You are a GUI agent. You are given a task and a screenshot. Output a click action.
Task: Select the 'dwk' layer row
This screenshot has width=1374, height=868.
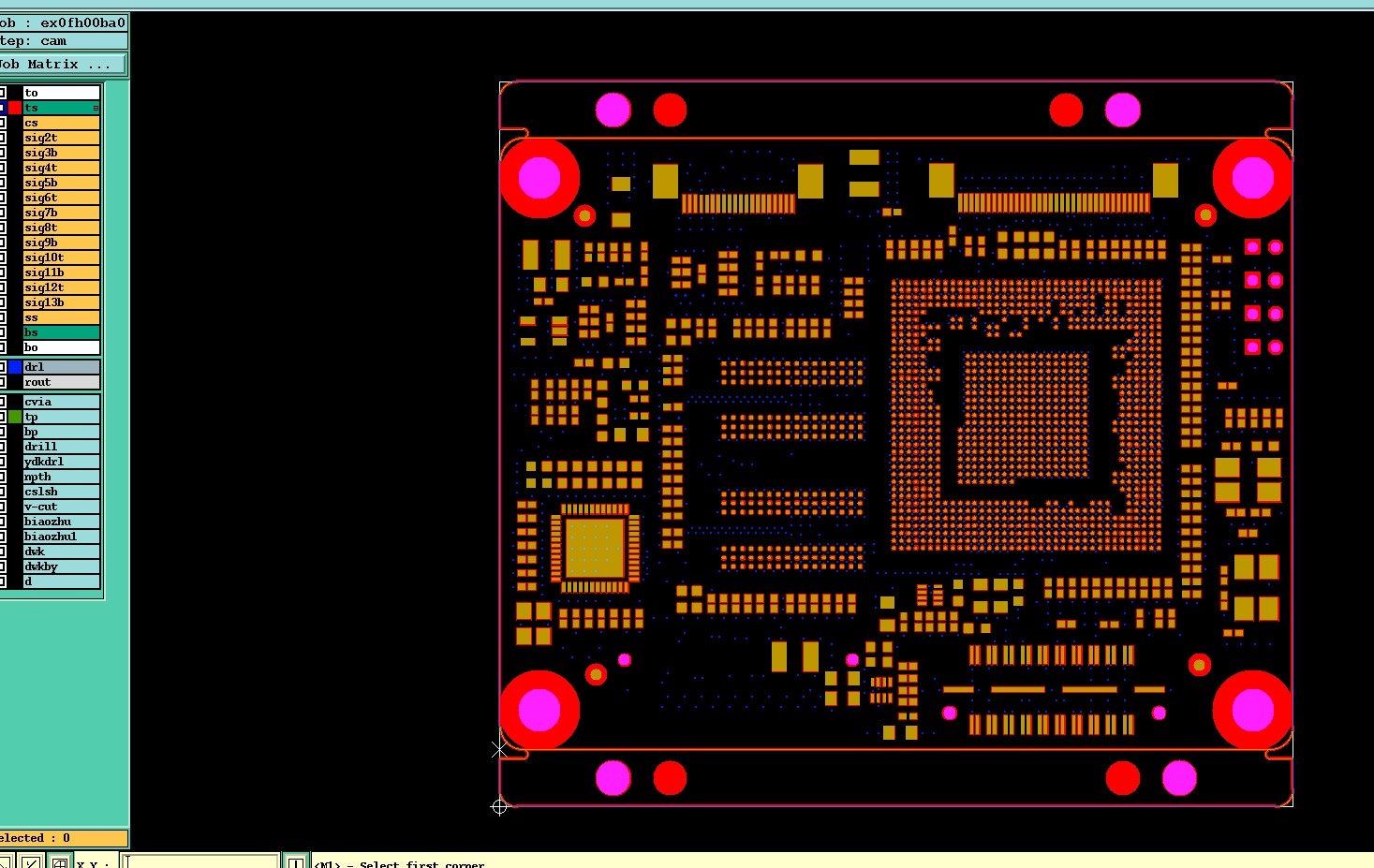tap(62, 552)
